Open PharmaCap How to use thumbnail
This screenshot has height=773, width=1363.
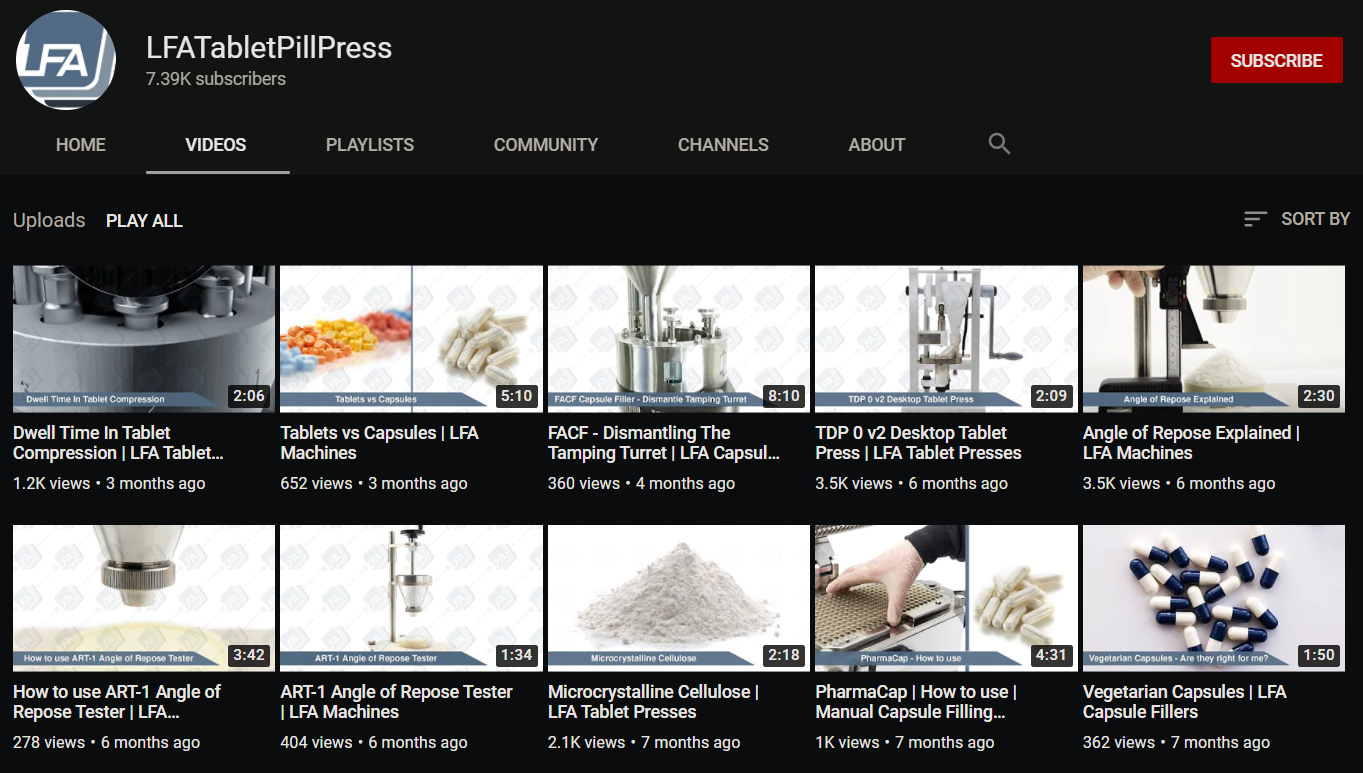[x=946, y=598]
